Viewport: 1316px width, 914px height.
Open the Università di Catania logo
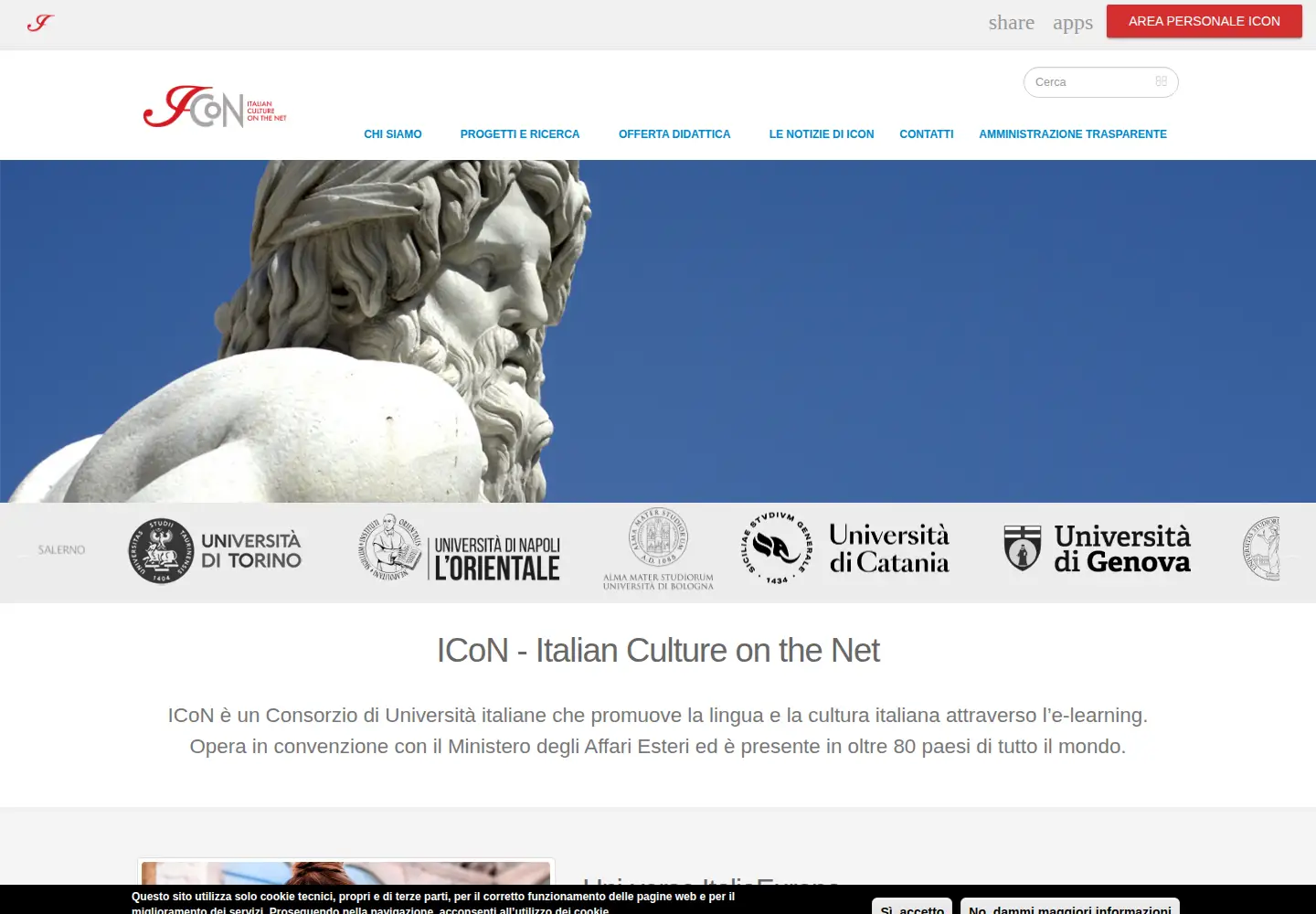click(x=845, y=548)
